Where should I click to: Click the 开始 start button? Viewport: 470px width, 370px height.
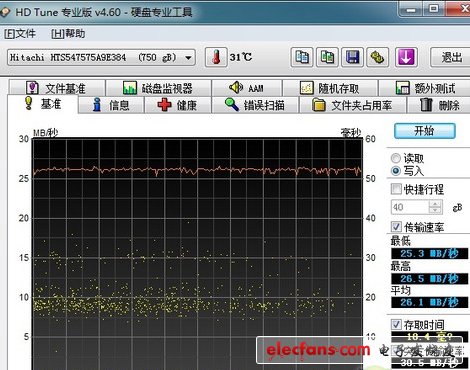(425, 131)
